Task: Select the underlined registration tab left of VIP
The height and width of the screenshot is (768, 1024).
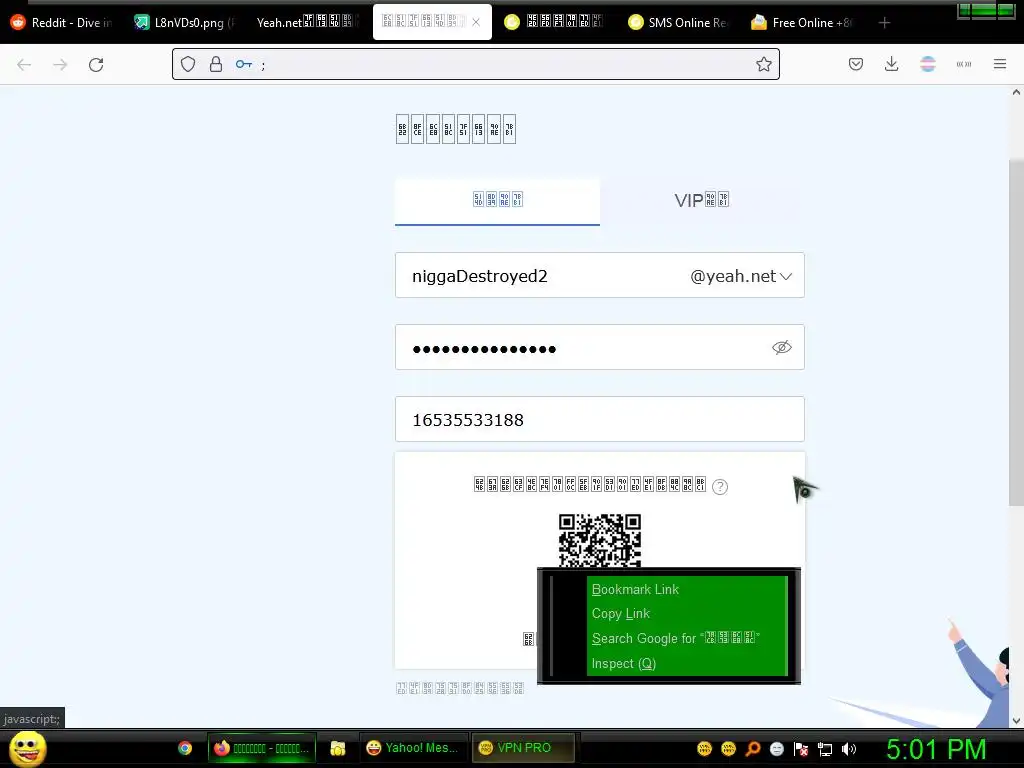Action: [x=498, y=200]
